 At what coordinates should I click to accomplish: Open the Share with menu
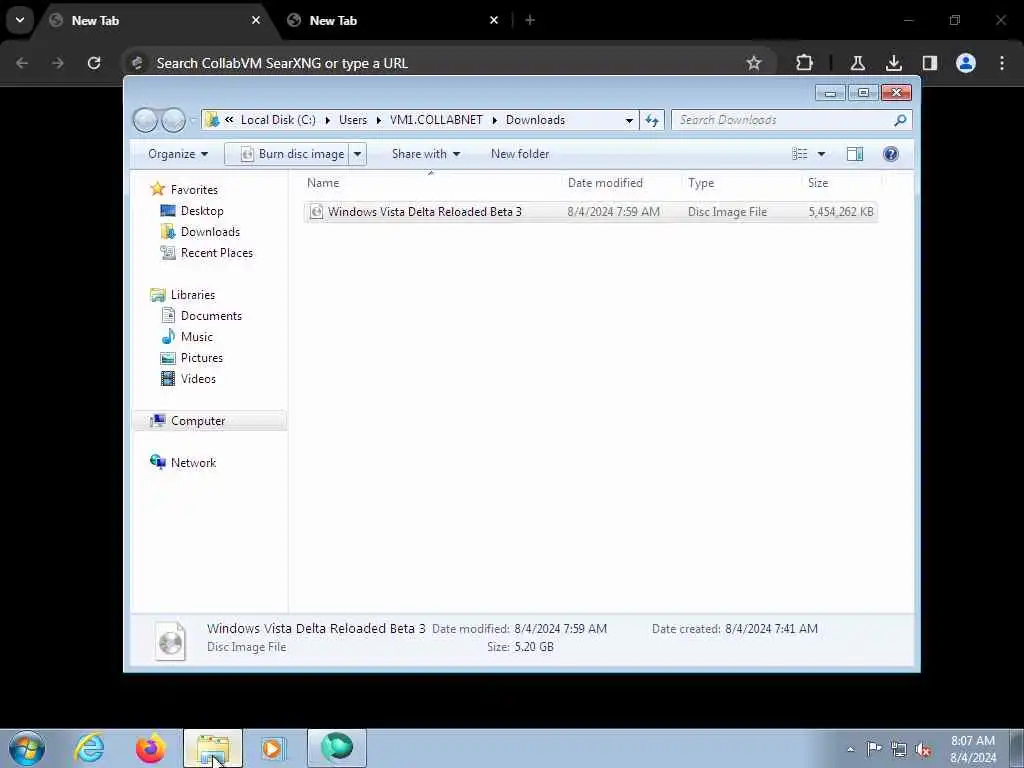click(426, 154)
